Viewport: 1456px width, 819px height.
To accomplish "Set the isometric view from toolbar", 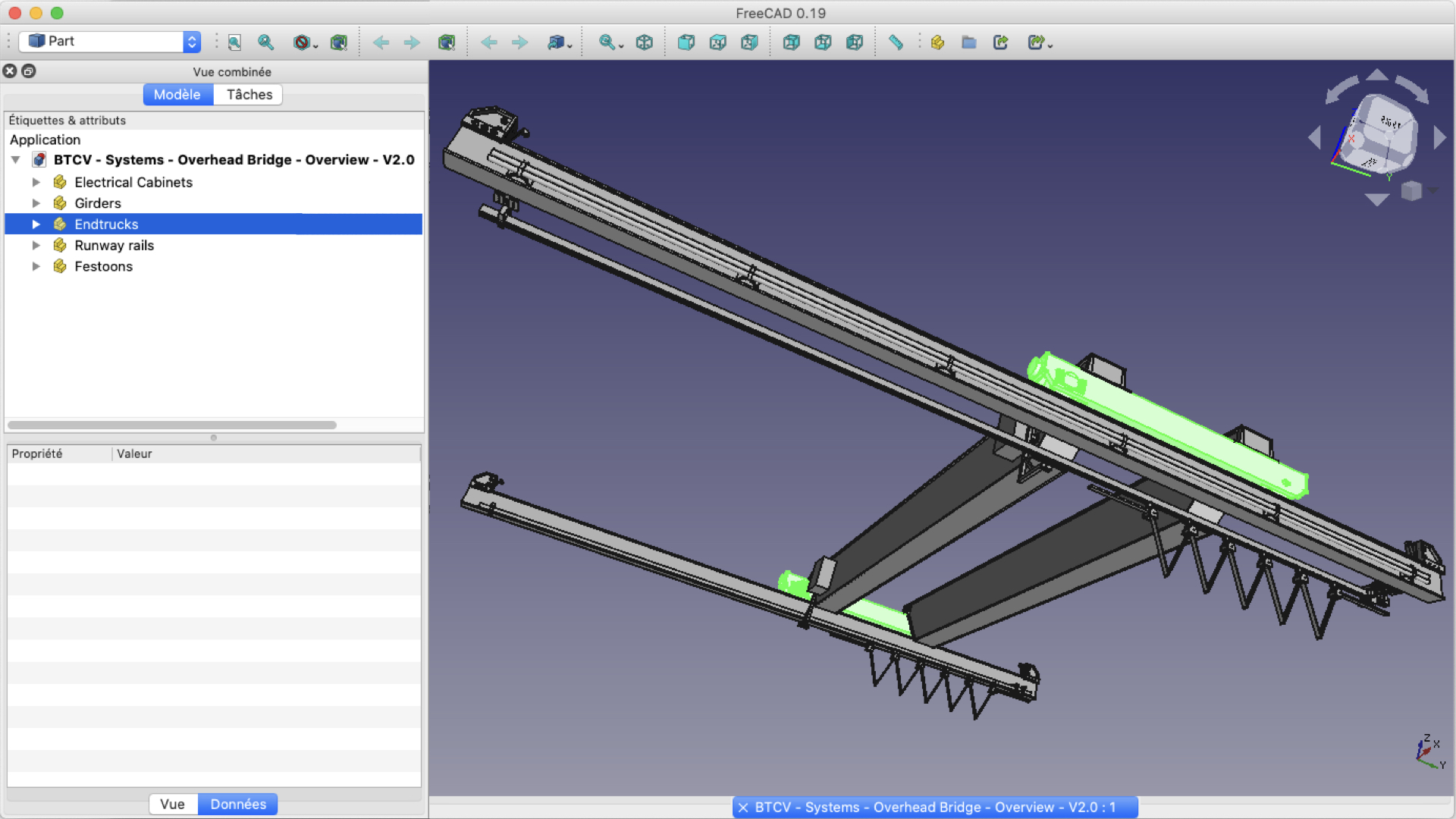I will [x=644, y=42].
